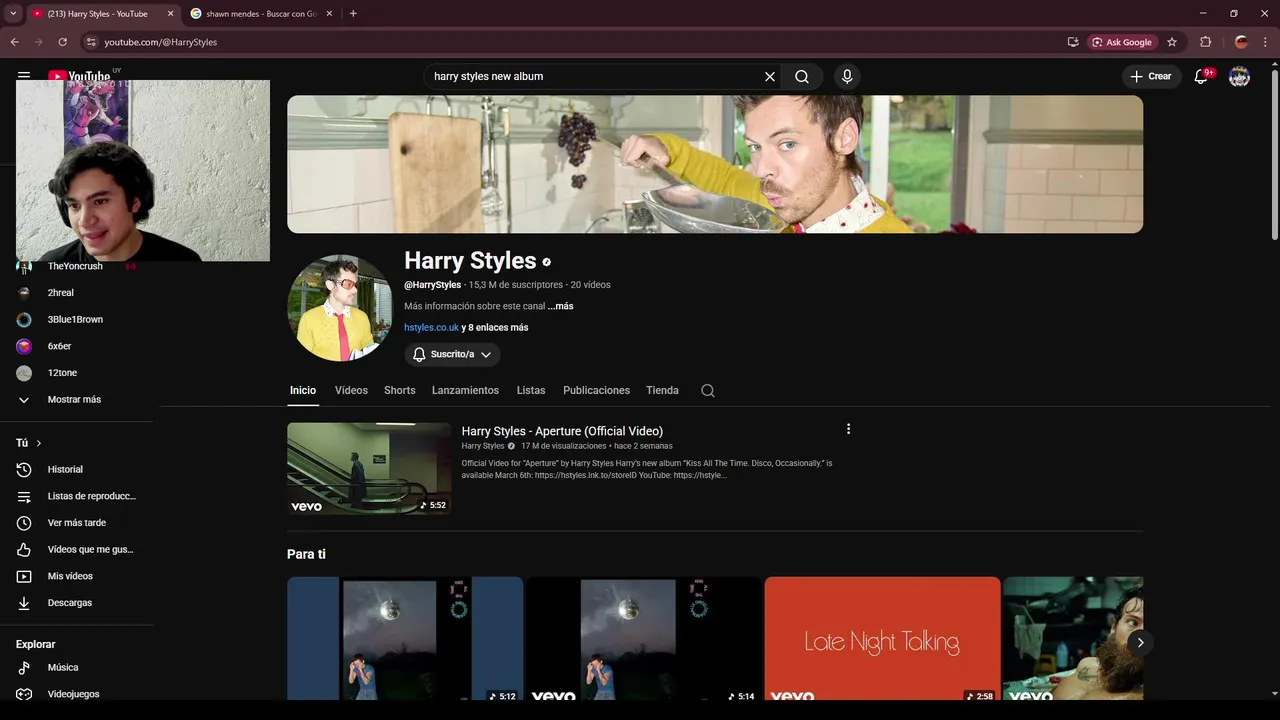Play the Aperture official video thumbnail
Image resolution: width=1280 pixels, height=720 pixels.
coord(369,468)
